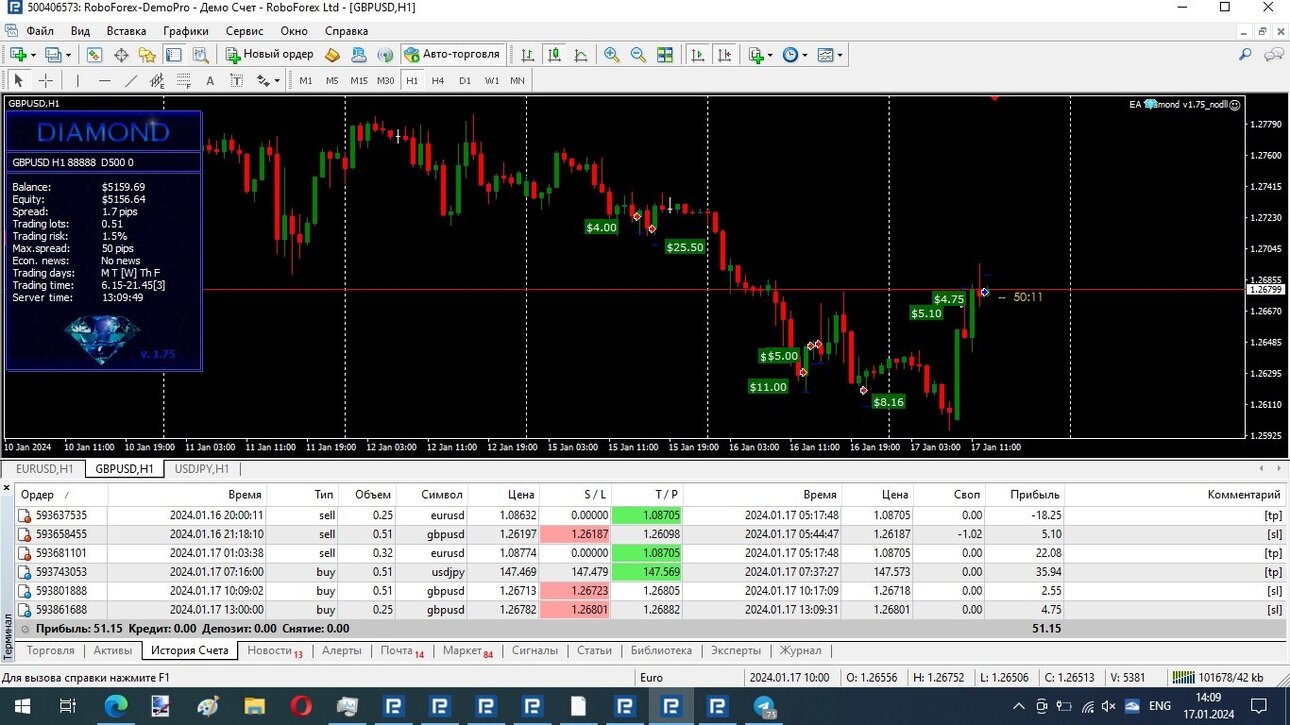Close the Terminal panel with x
This screenshot has height=725, width=1290.
[x=6, y=488]
